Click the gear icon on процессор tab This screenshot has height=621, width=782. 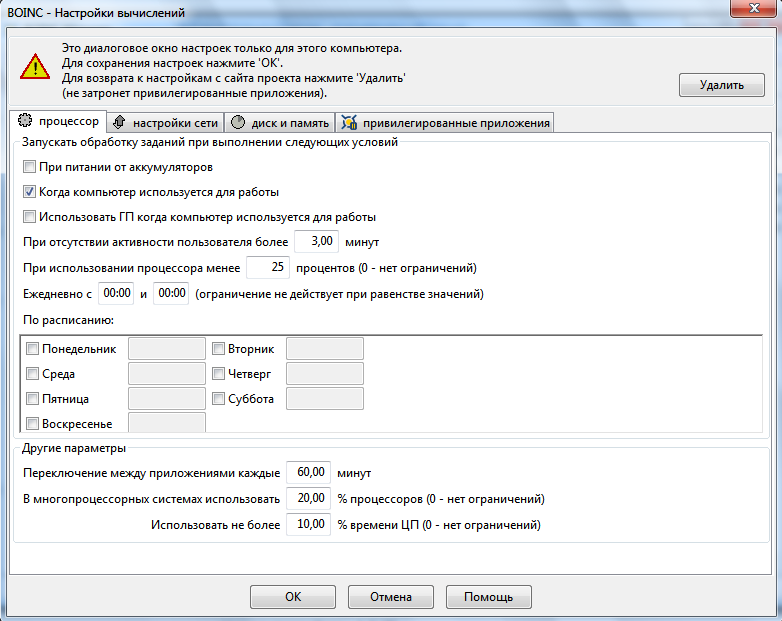[25, 120]
